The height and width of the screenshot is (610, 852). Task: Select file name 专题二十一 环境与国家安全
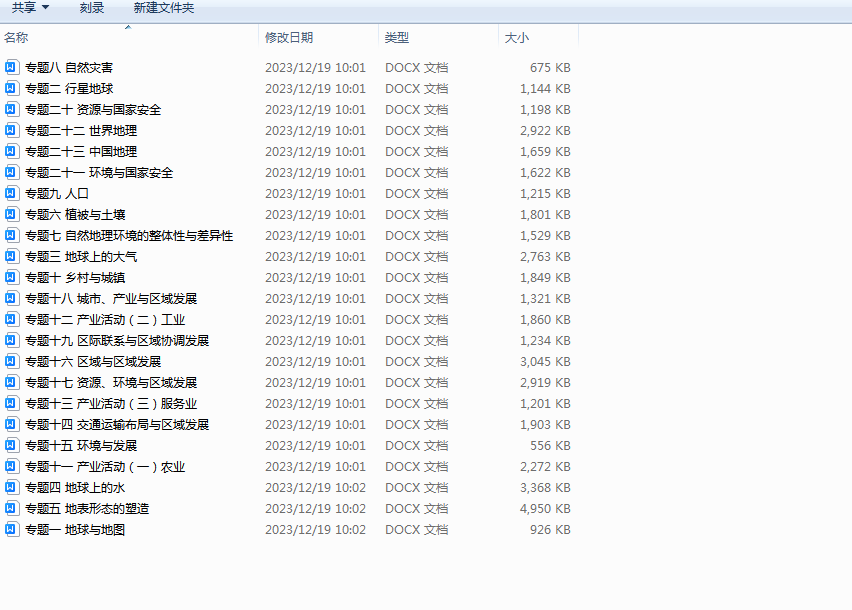(99, 172)
